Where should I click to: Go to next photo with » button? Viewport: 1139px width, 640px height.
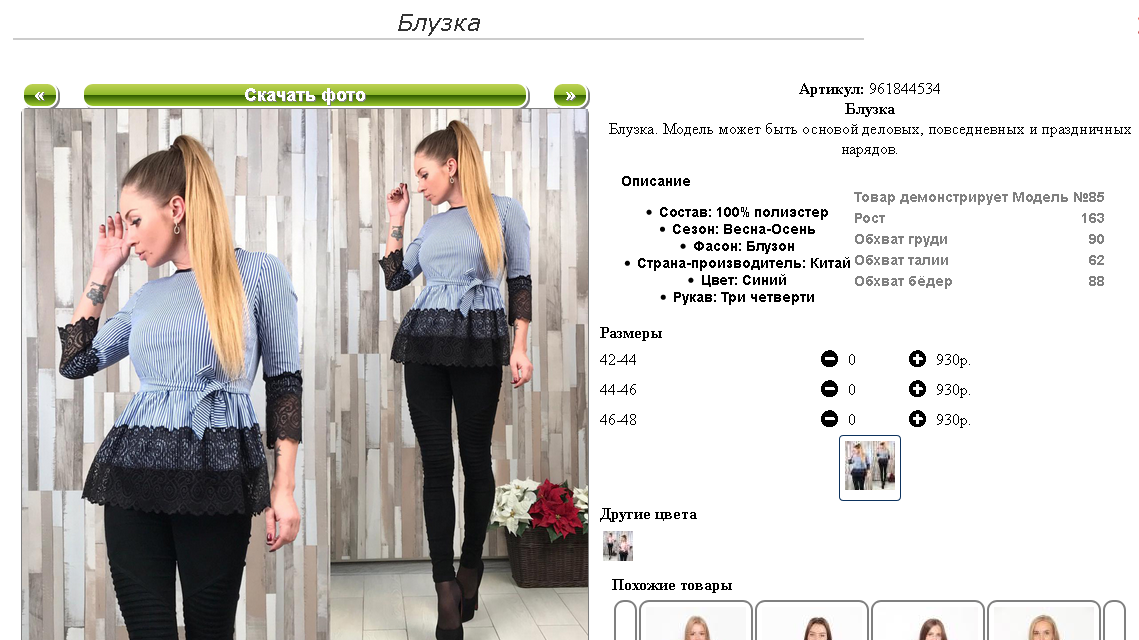tap(570, 95)
